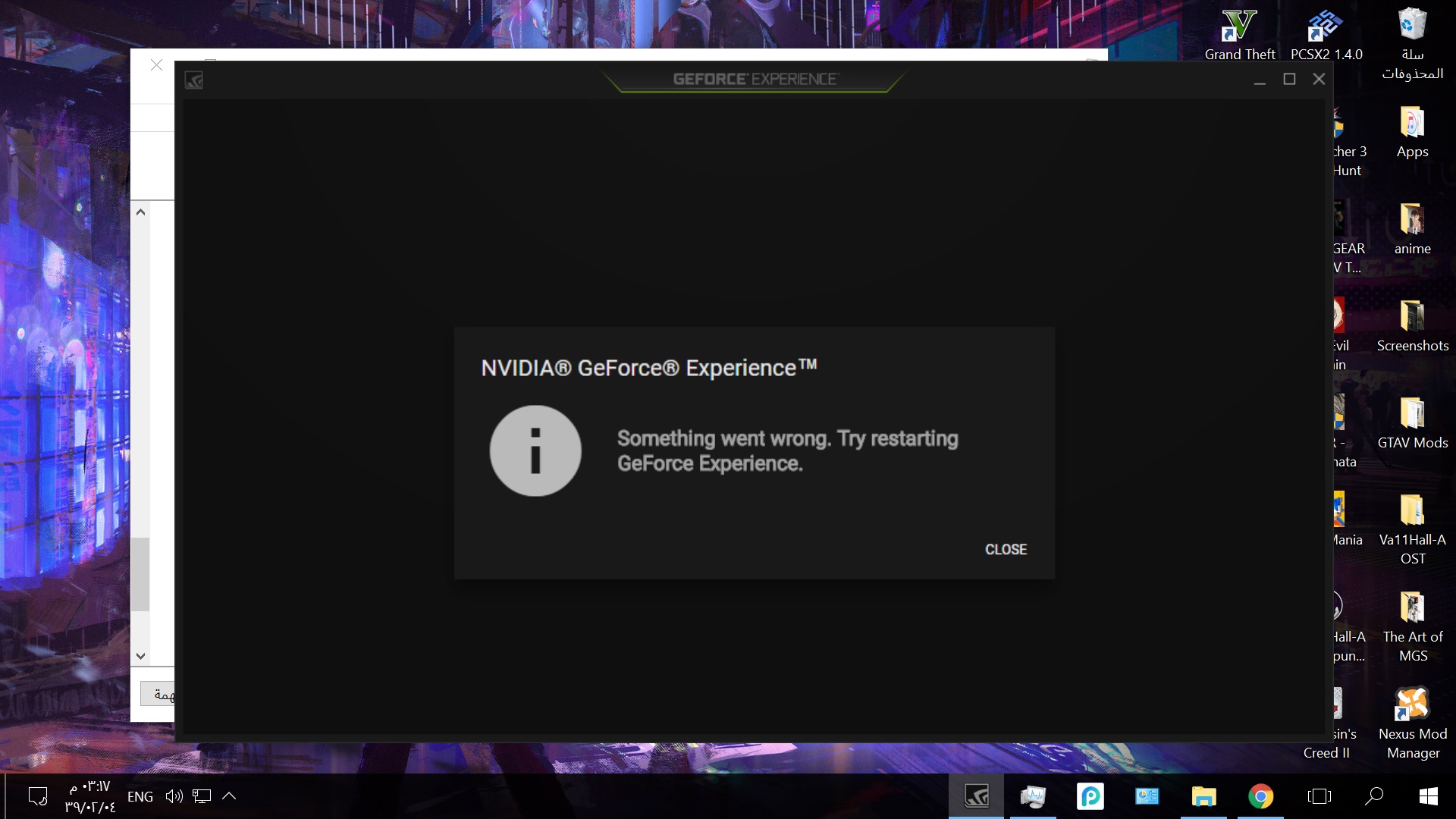Open the anime folder on desktop
The height and width of the screenshot is (819, 1456).
click(1413, 230)
